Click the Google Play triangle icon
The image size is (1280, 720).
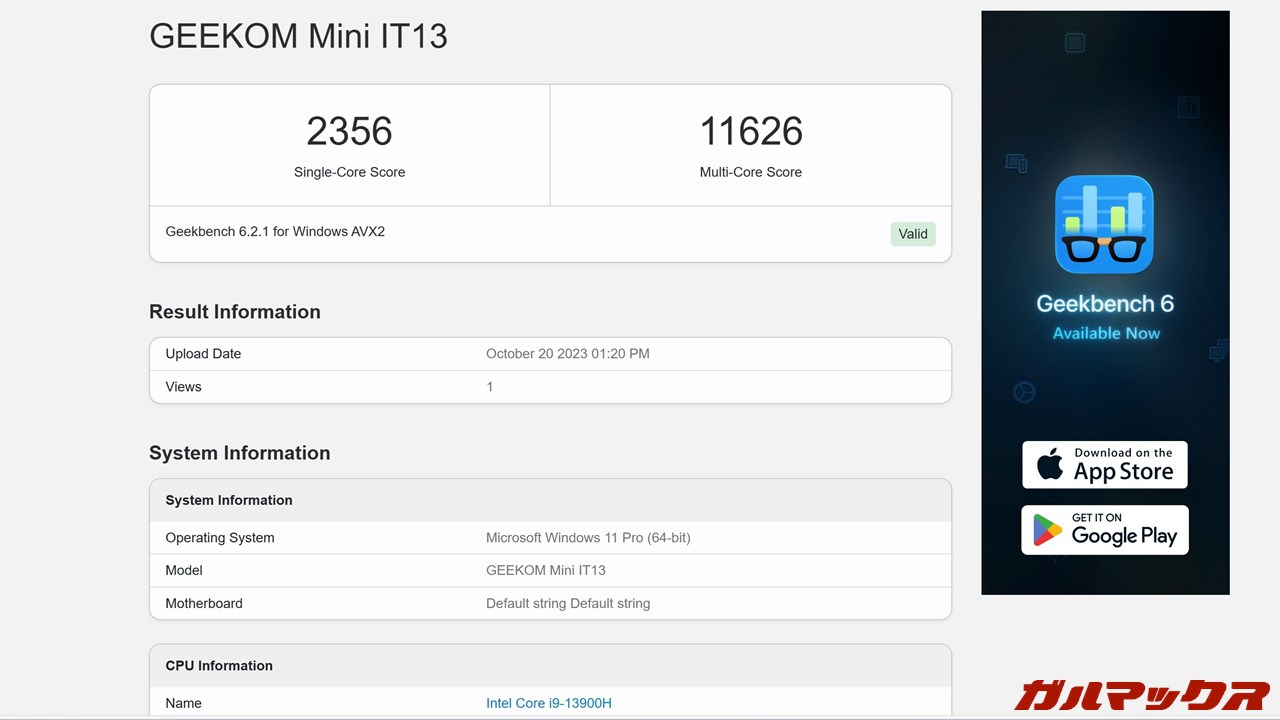1046,530
